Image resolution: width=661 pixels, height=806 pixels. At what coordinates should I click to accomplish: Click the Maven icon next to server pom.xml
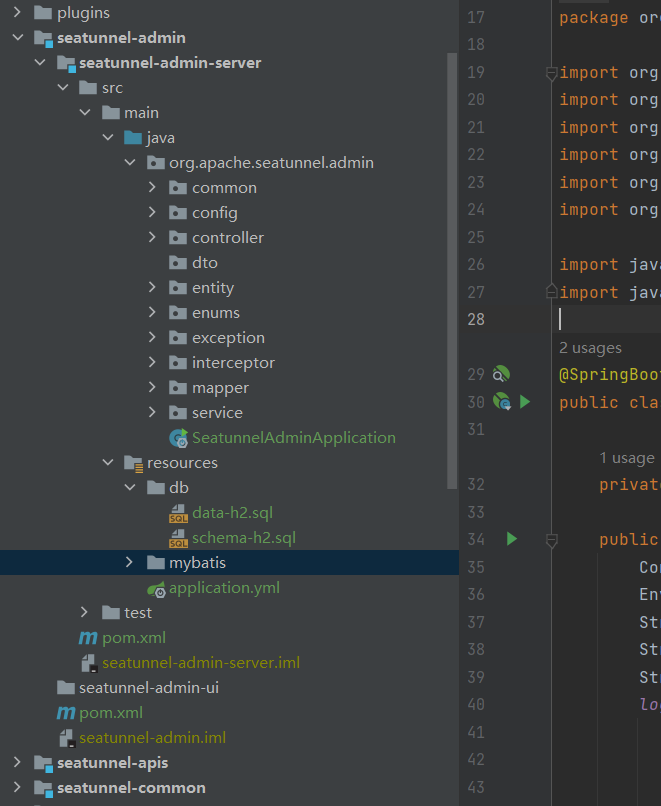click(88, 638)
